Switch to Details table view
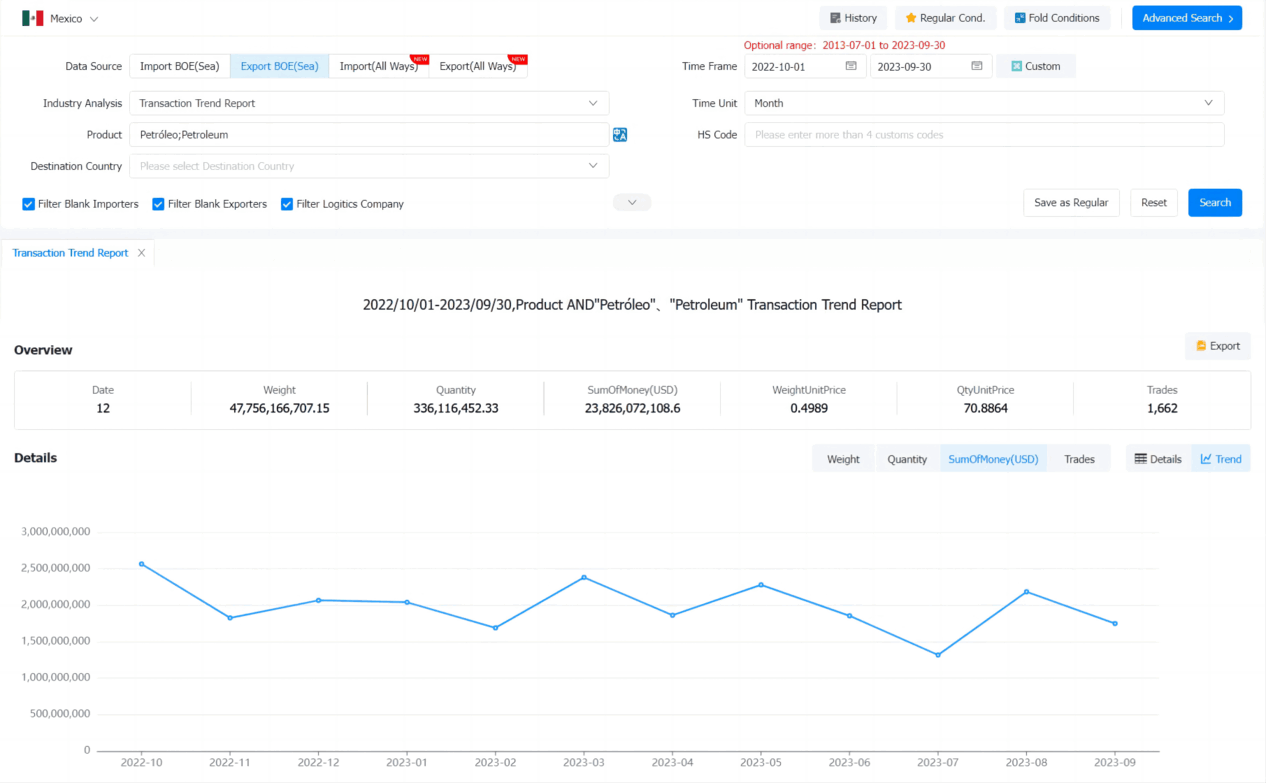 click(x=1158, y=459)
